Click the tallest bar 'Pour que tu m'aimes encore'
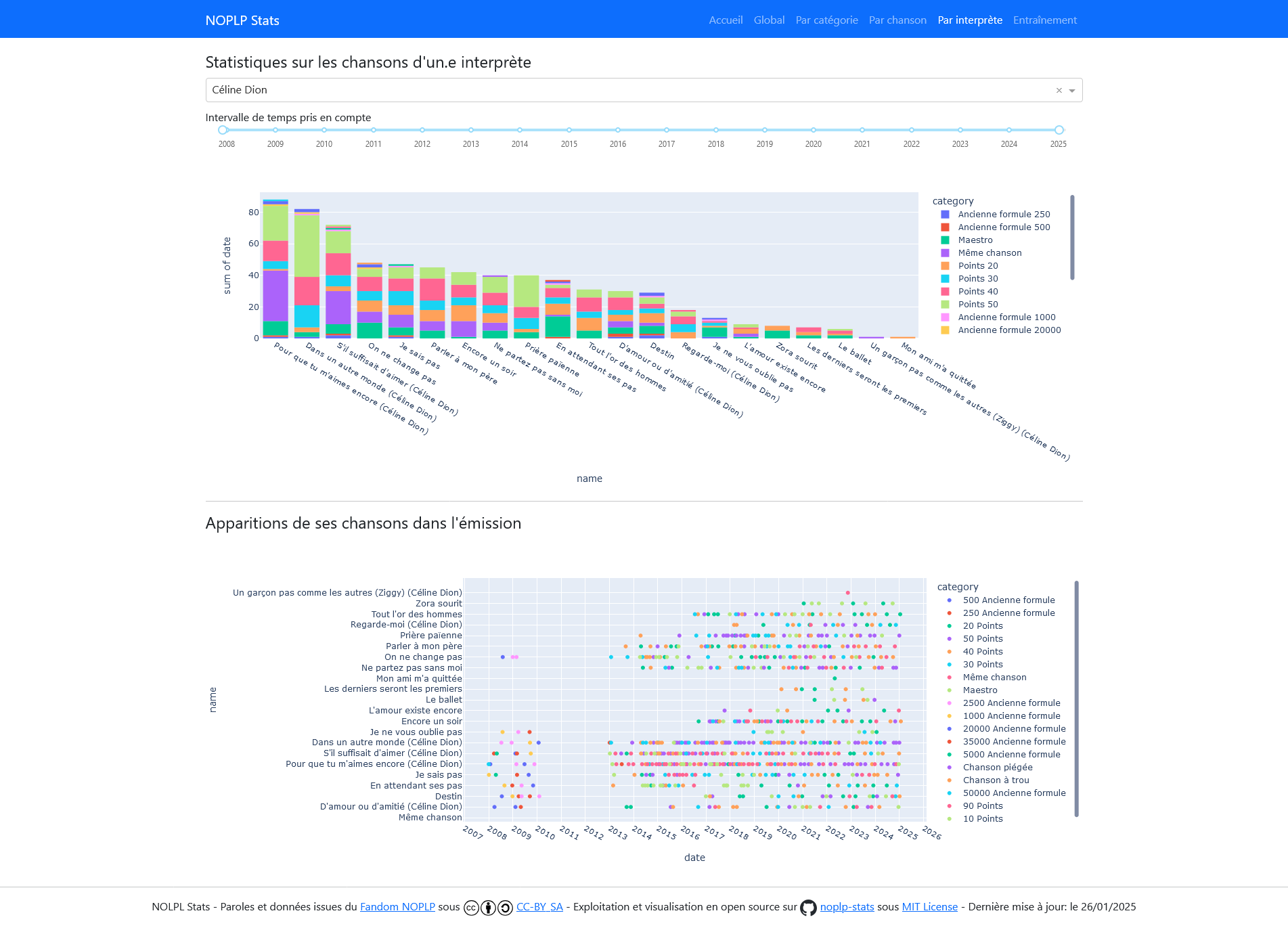 pos(275,269)
